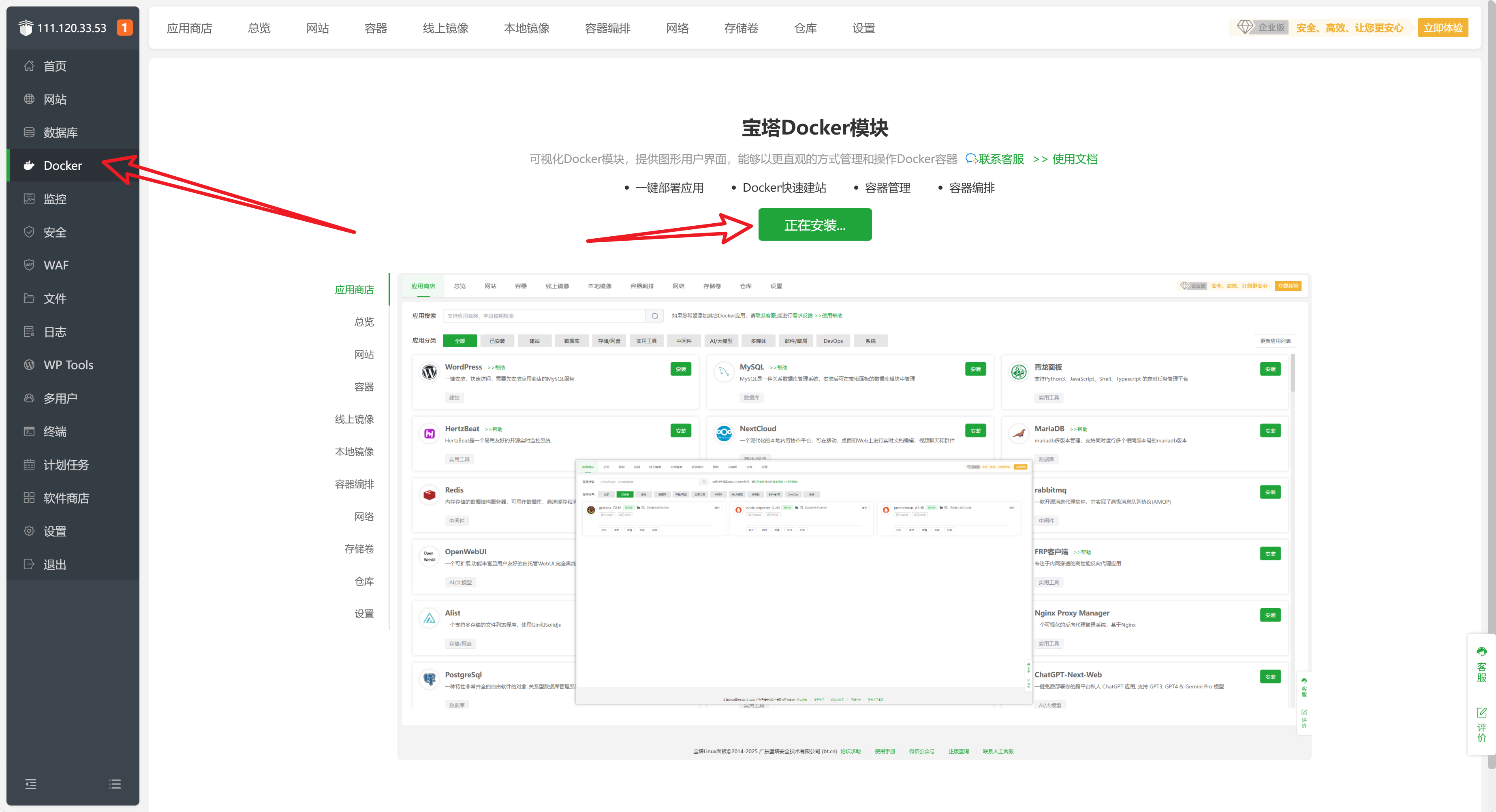Switch to 设置 tab in top navigation
Viewport: 1496px width, 812px height.
tap(863, 28)
